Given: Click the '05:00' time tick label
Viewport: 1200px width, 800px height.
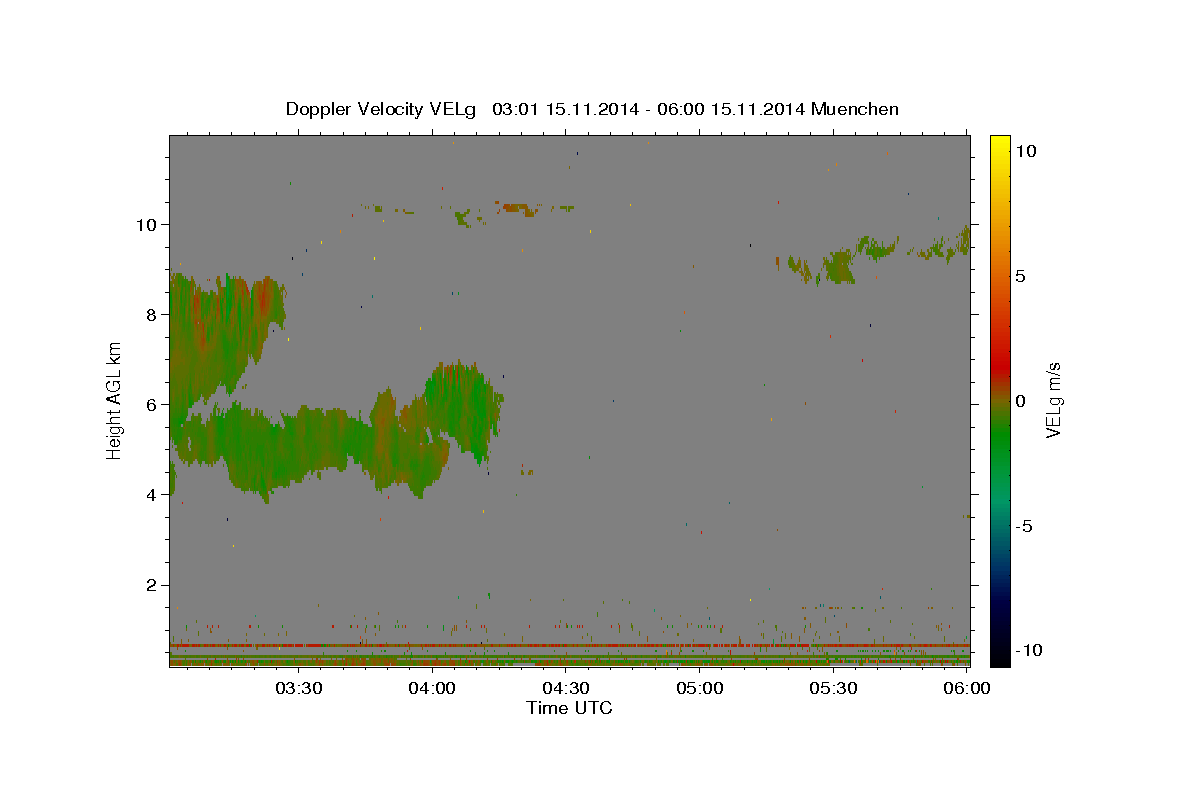Looking at the screenshot, I should (x=700, y=688).
